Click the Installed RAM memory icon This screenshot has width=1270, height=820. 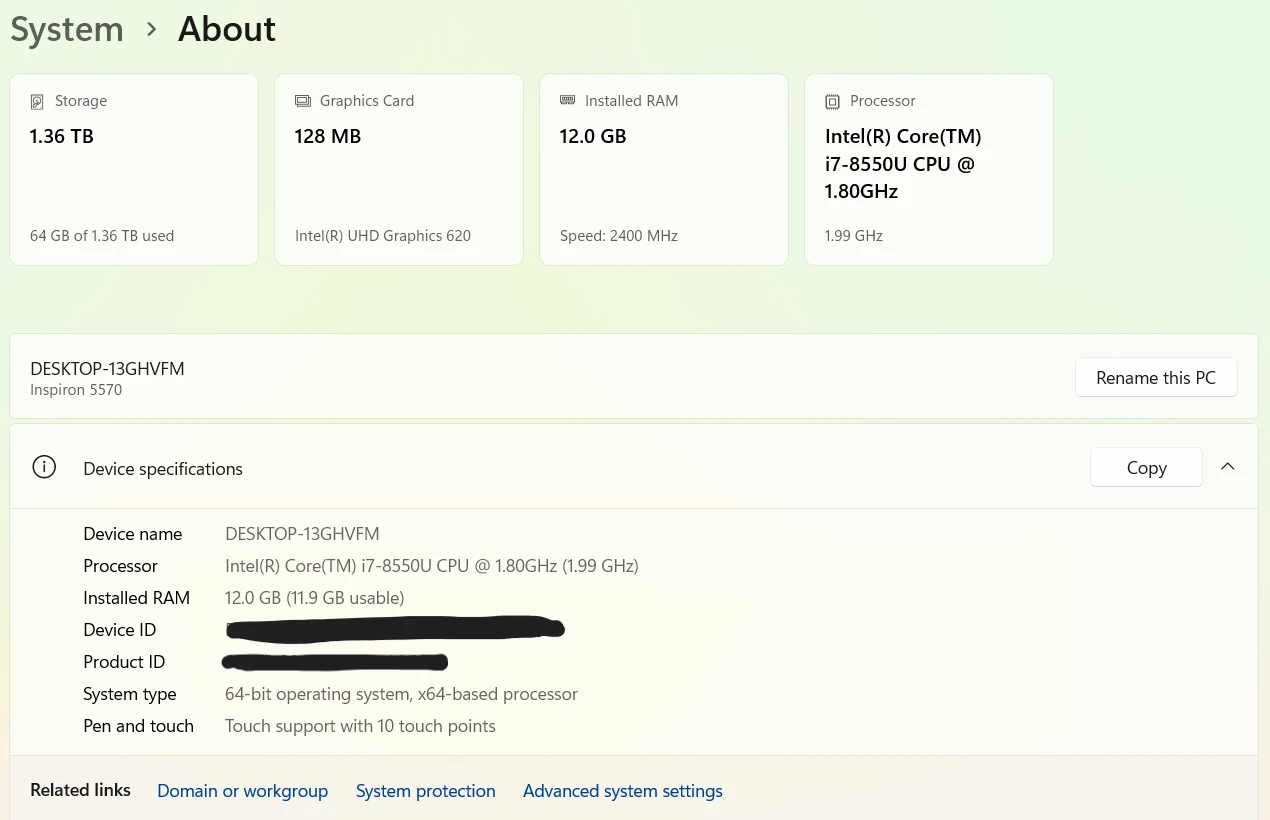click(x=567, y=100)
